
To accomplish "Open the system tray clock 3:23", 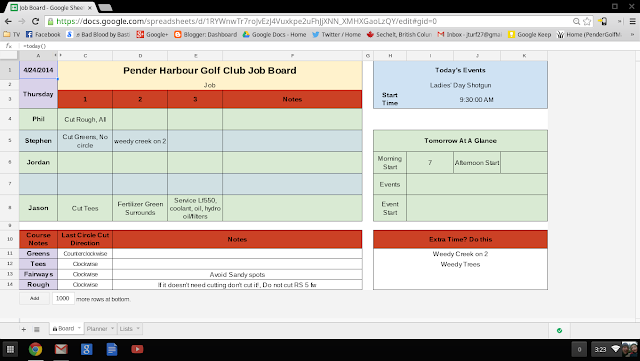I will click(x=600, y=350).
